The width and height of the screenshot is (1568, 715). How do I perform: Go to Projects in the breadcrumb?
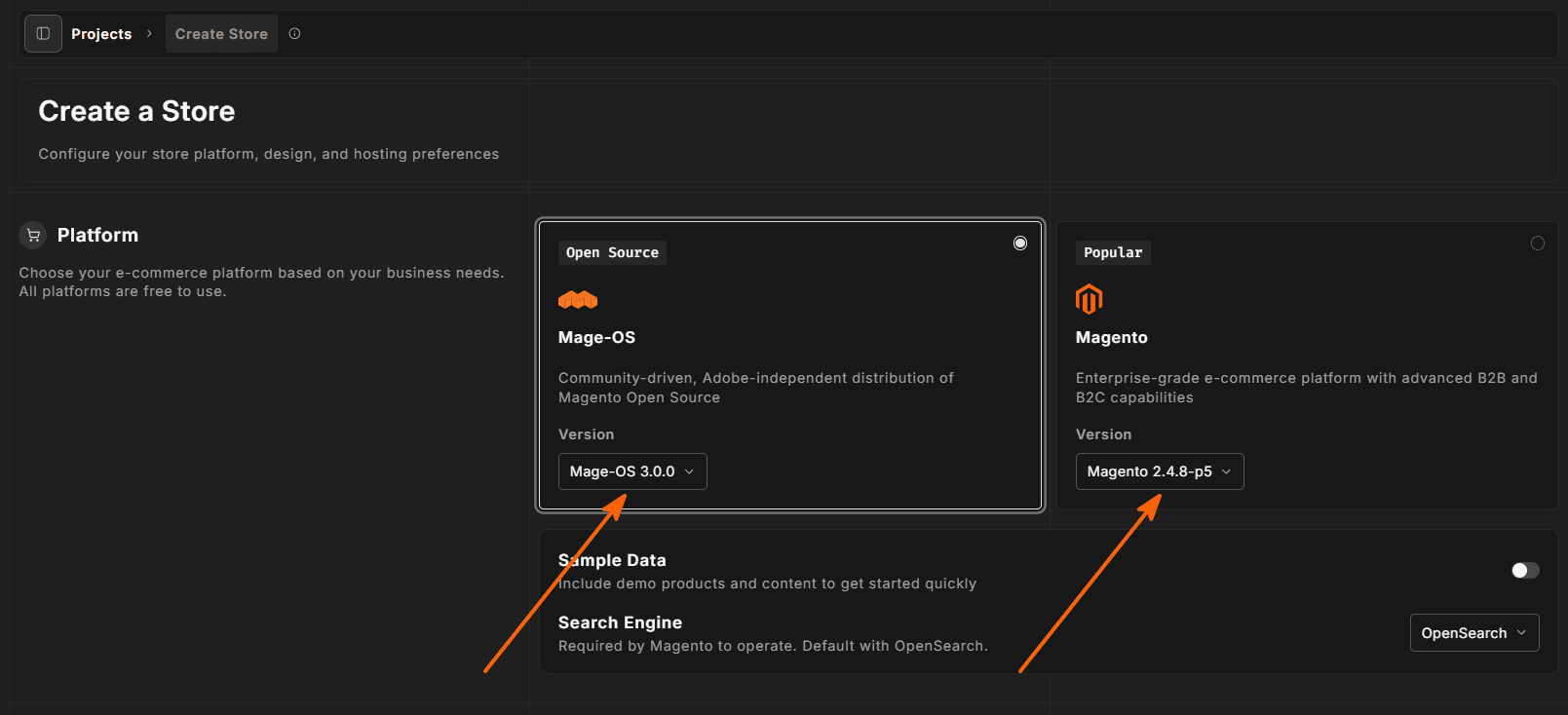(x=101, y=34)
